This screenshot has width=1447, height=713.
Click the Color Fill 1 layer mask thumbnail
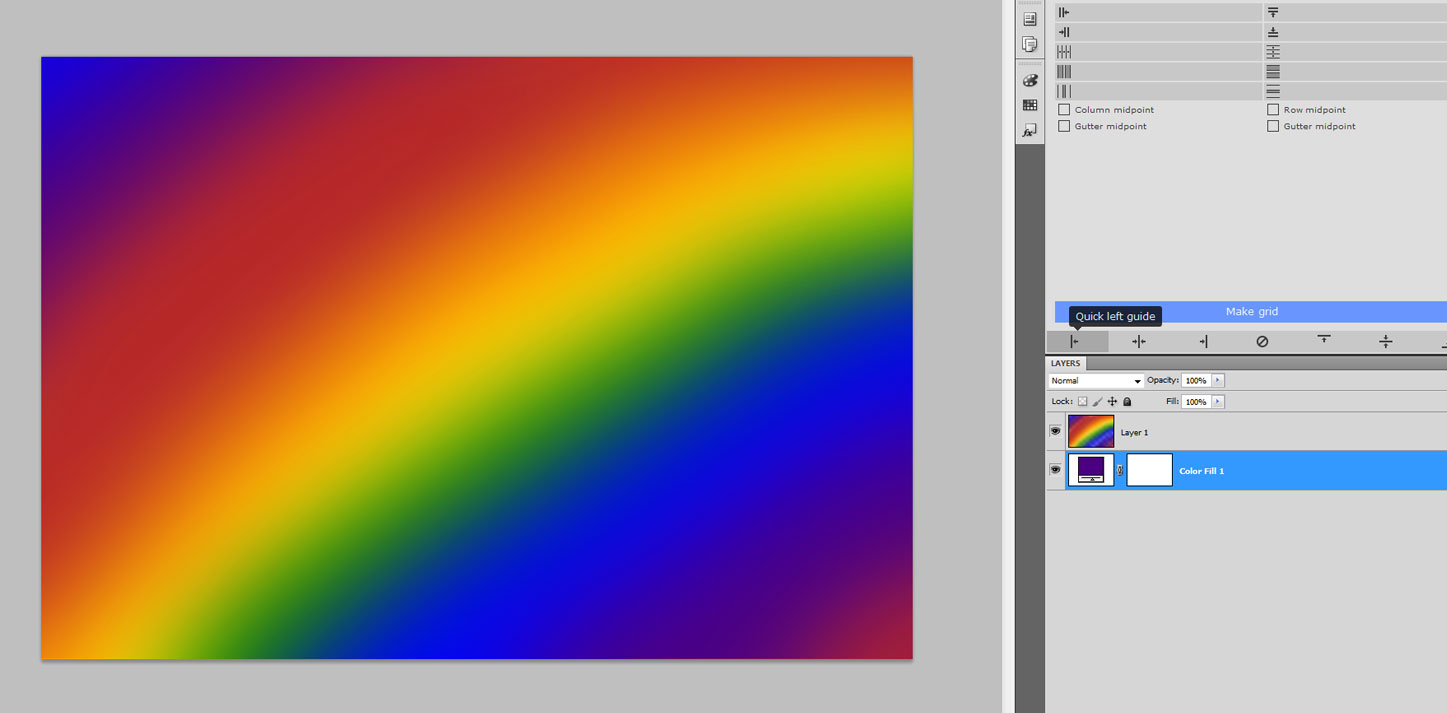1148,469
